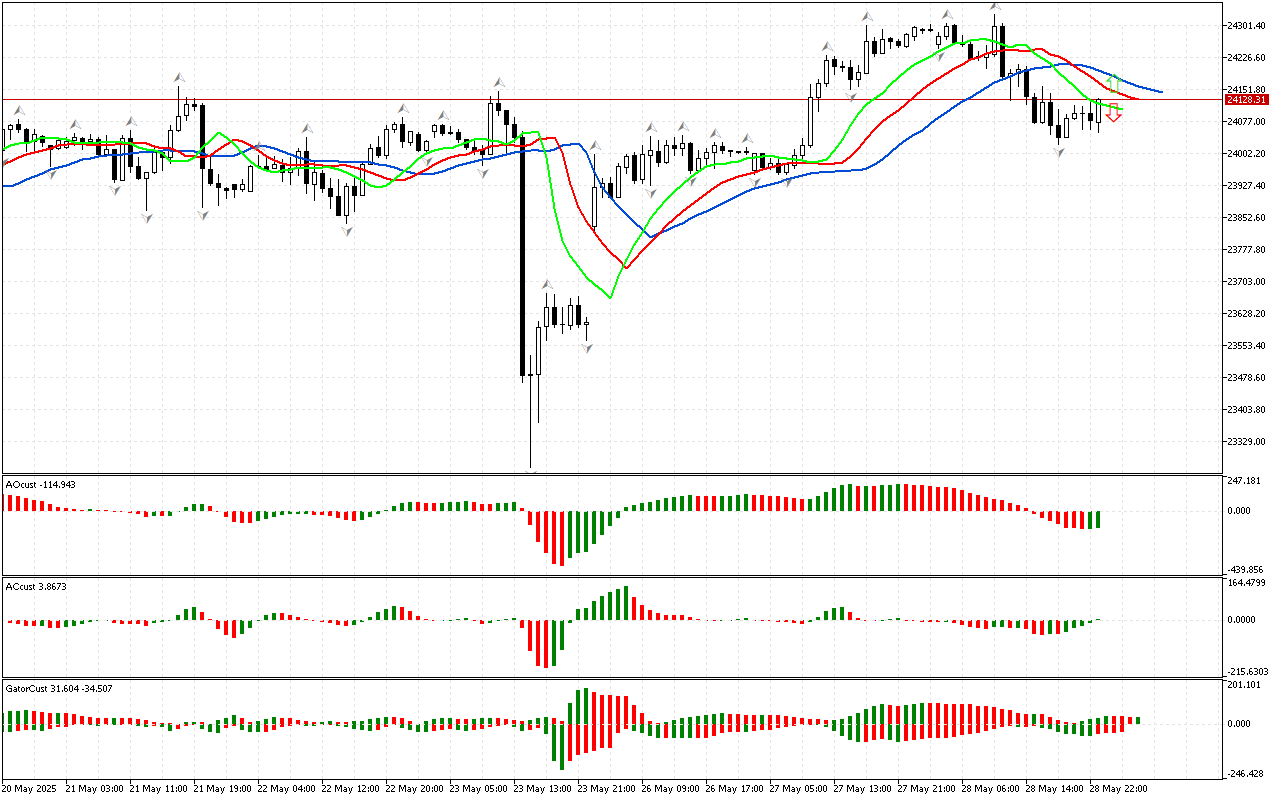Click the 20 May 2025 date label
This screenshot has height=800, width=1280.
pyautogui.click(x=30, y=788)
